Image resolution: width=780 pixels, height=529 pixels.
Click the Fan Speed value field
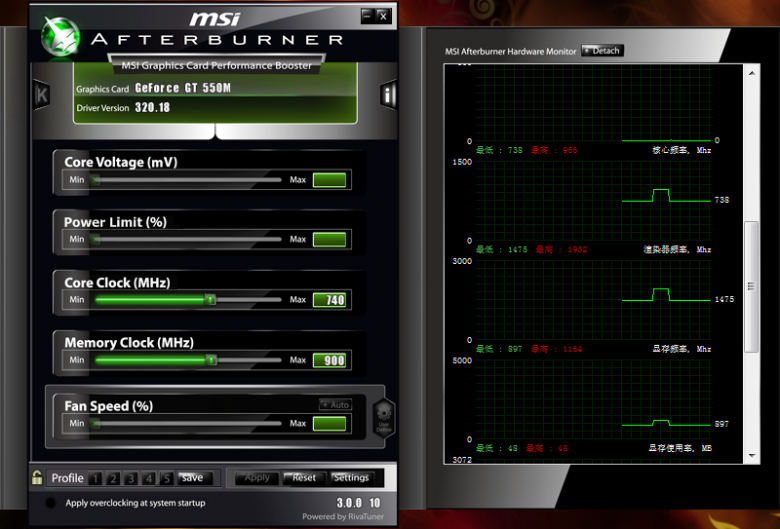tap(329, 423)
